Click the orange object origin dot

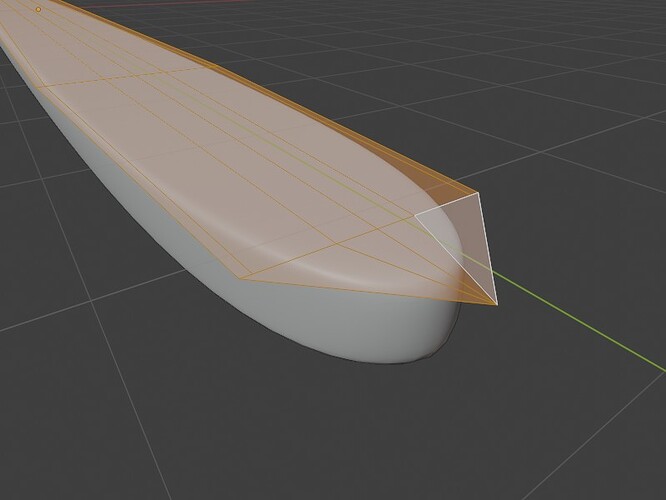(x=38, y=9)
